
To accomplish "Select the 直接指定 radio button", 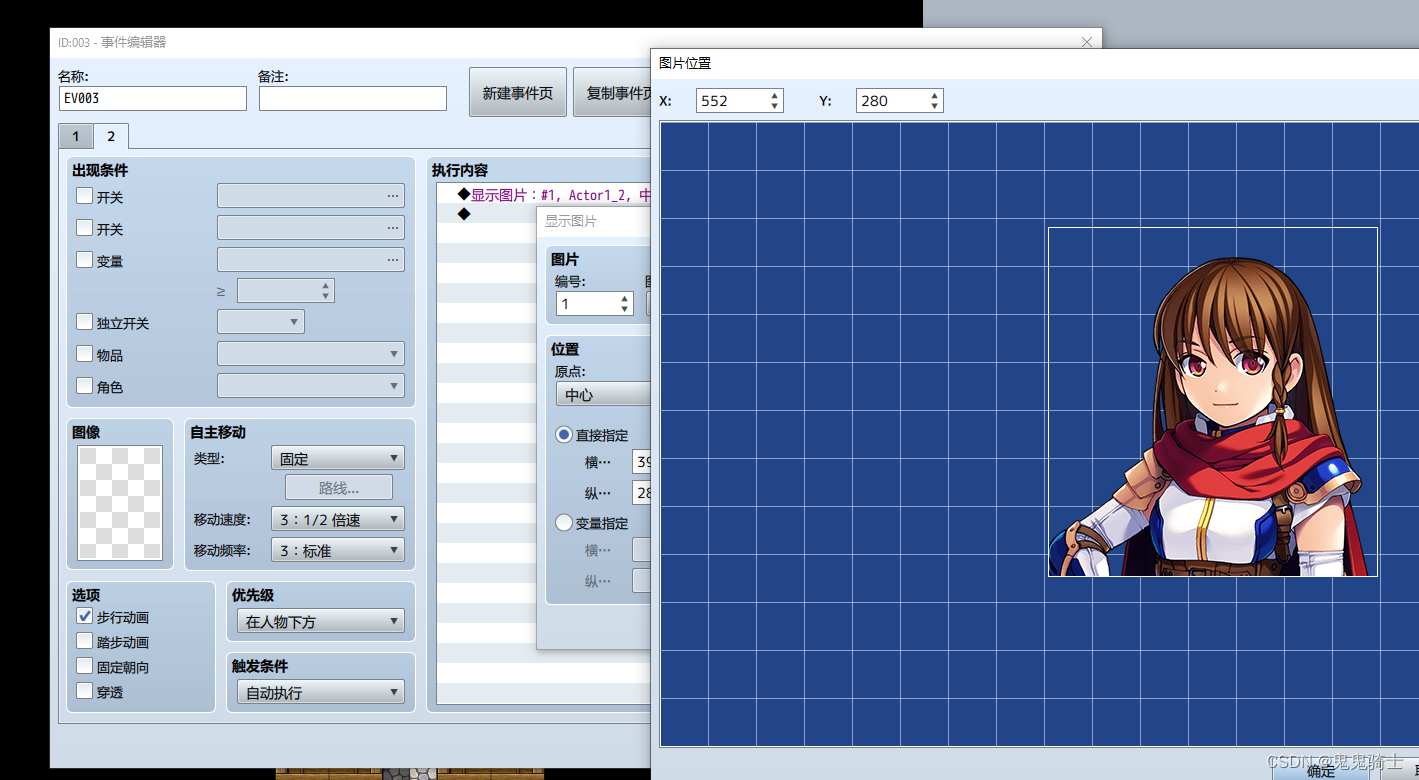I will click(x=564, y=435).
